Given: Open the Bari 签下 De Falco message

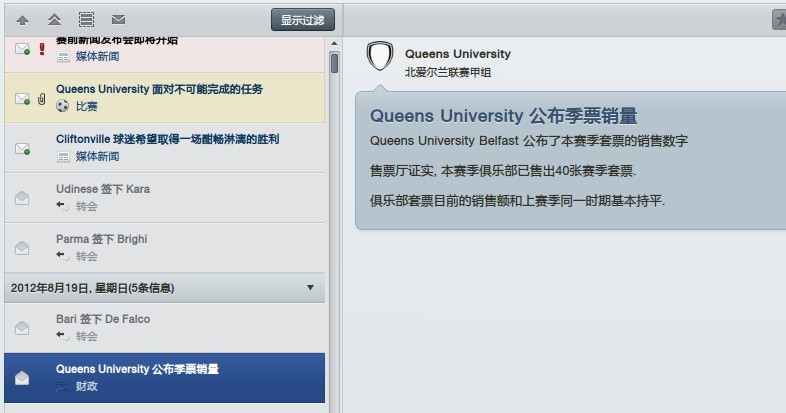Looking at the screenshot, I should tap(164, 328).
